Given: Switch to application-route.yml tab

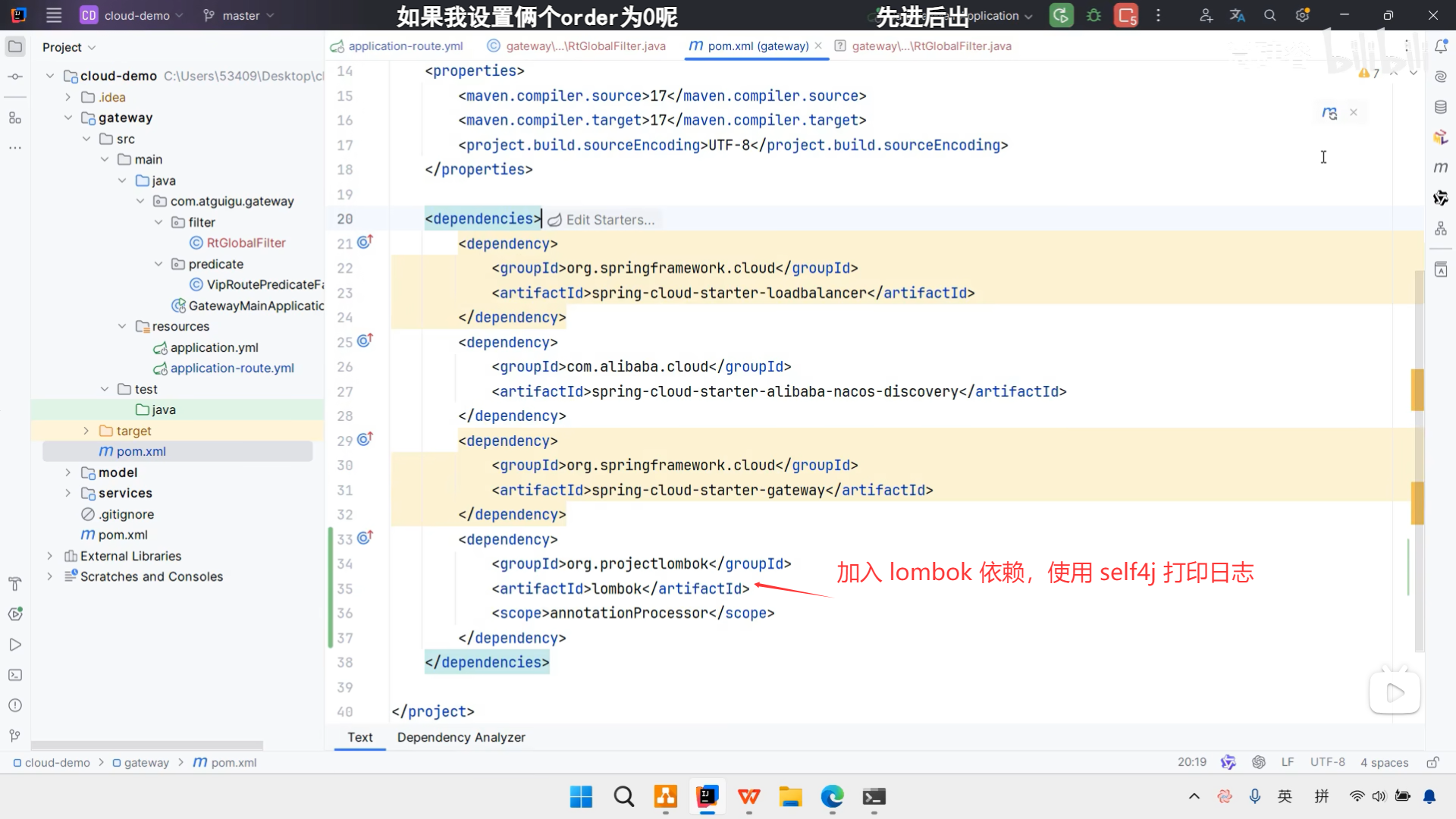Looking at the screenshot, I should coord(405,46).
